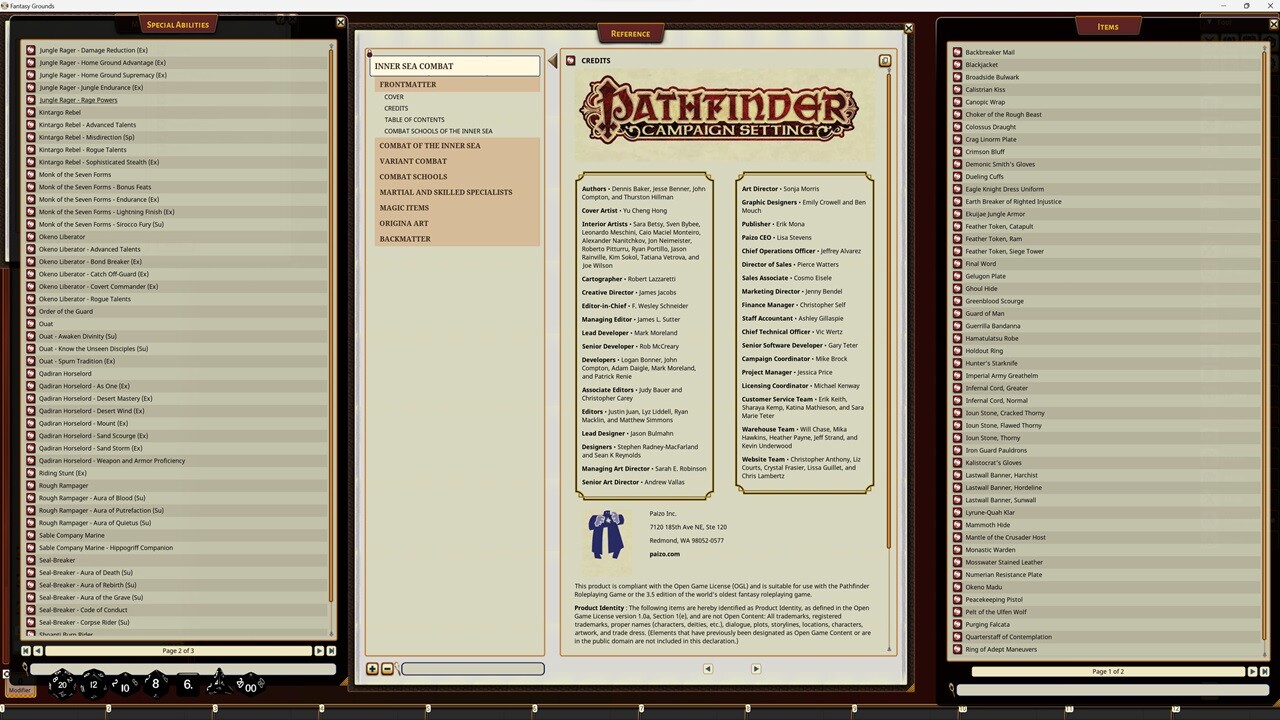Image resolution: width=1280 pixels, height=720 pixels.
Task: Click the Modifier stack box
Action: pos(19,690)
